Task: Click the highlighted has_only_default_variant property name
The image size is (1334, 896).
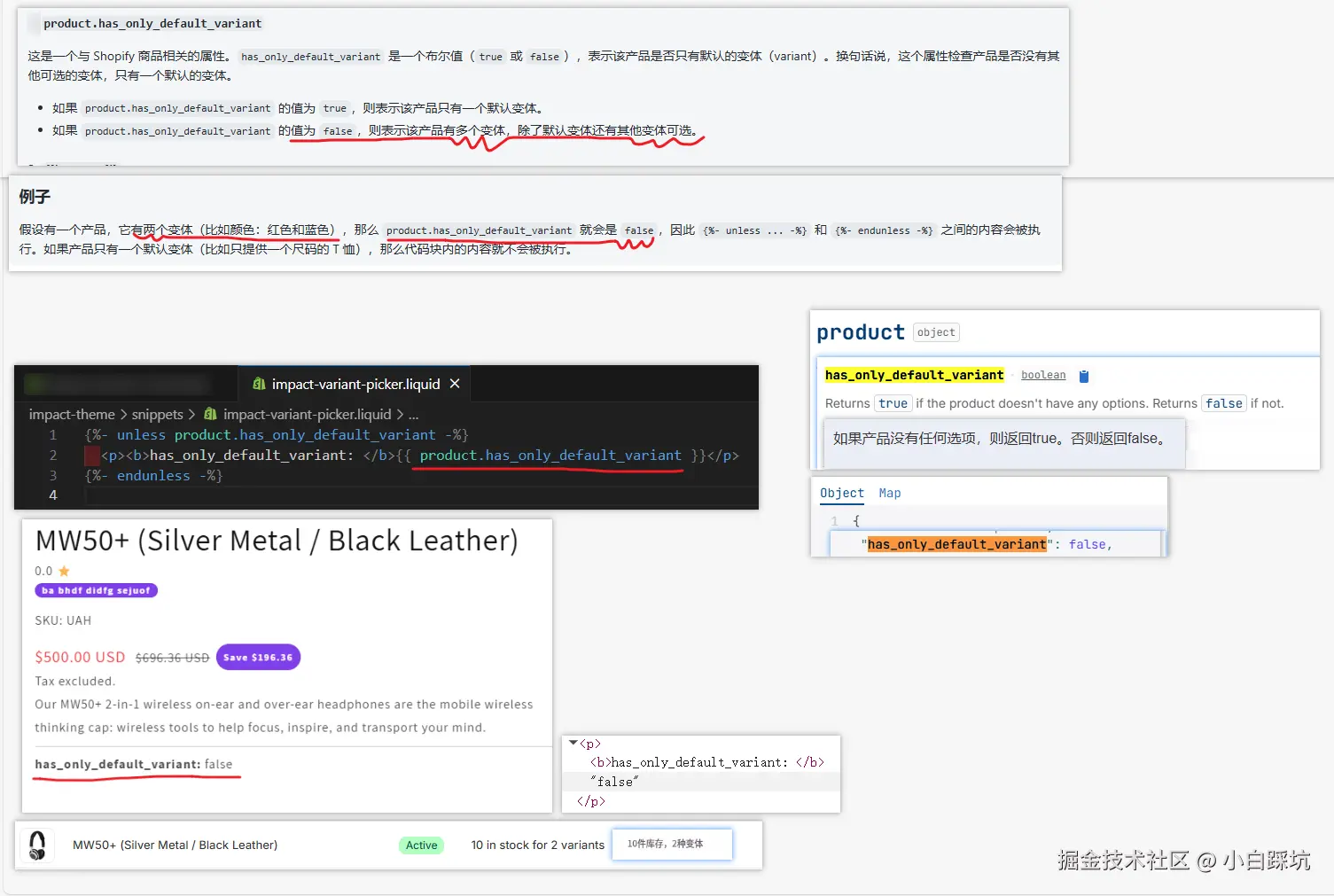Action: pos(914,375)
